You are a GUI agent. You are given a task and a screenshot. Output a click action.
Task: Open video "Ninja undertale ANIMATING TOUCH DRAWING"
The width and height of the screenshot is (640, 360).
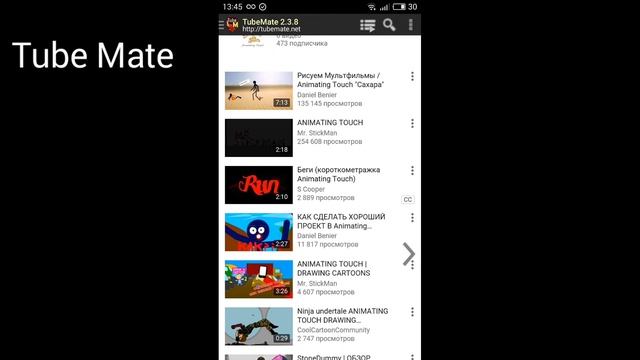(x=342, y=316)
